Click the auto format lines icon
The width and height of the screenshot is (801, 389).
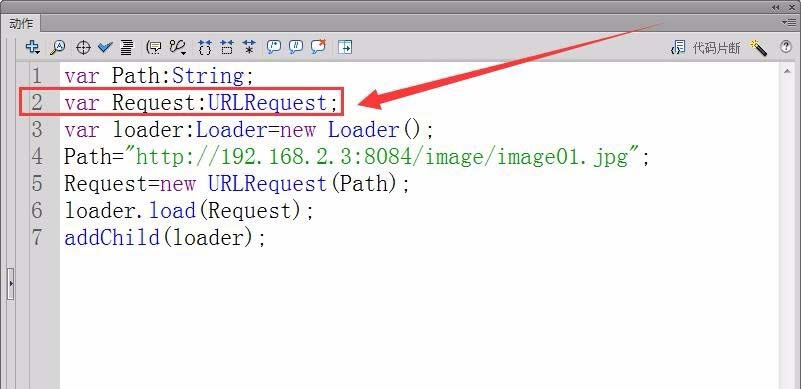pyautogui.click(x=127, y=48)
